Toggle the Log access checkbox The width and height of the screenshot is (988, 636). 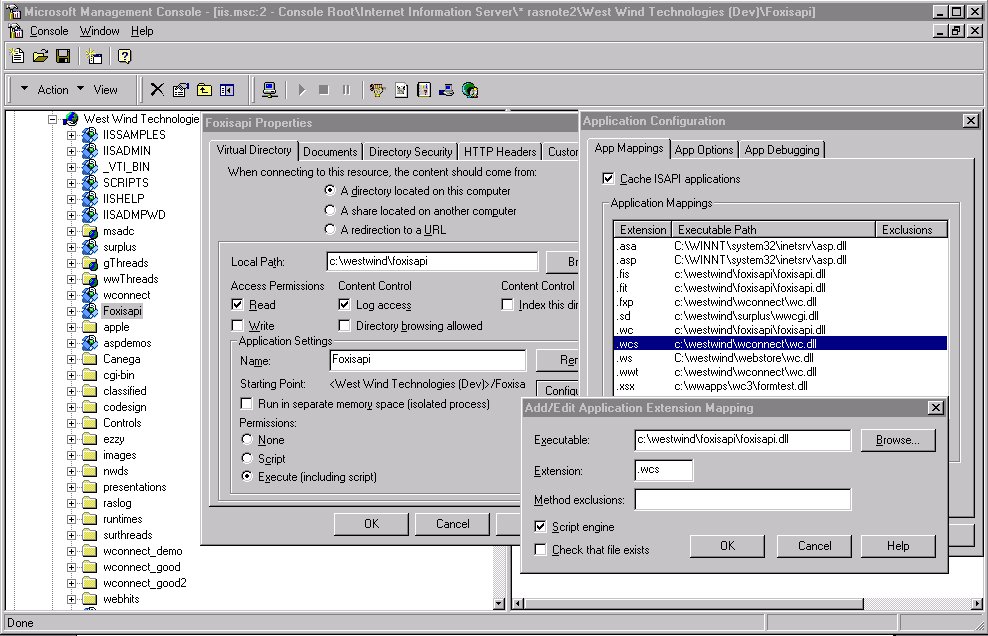(x=344, y=304)
